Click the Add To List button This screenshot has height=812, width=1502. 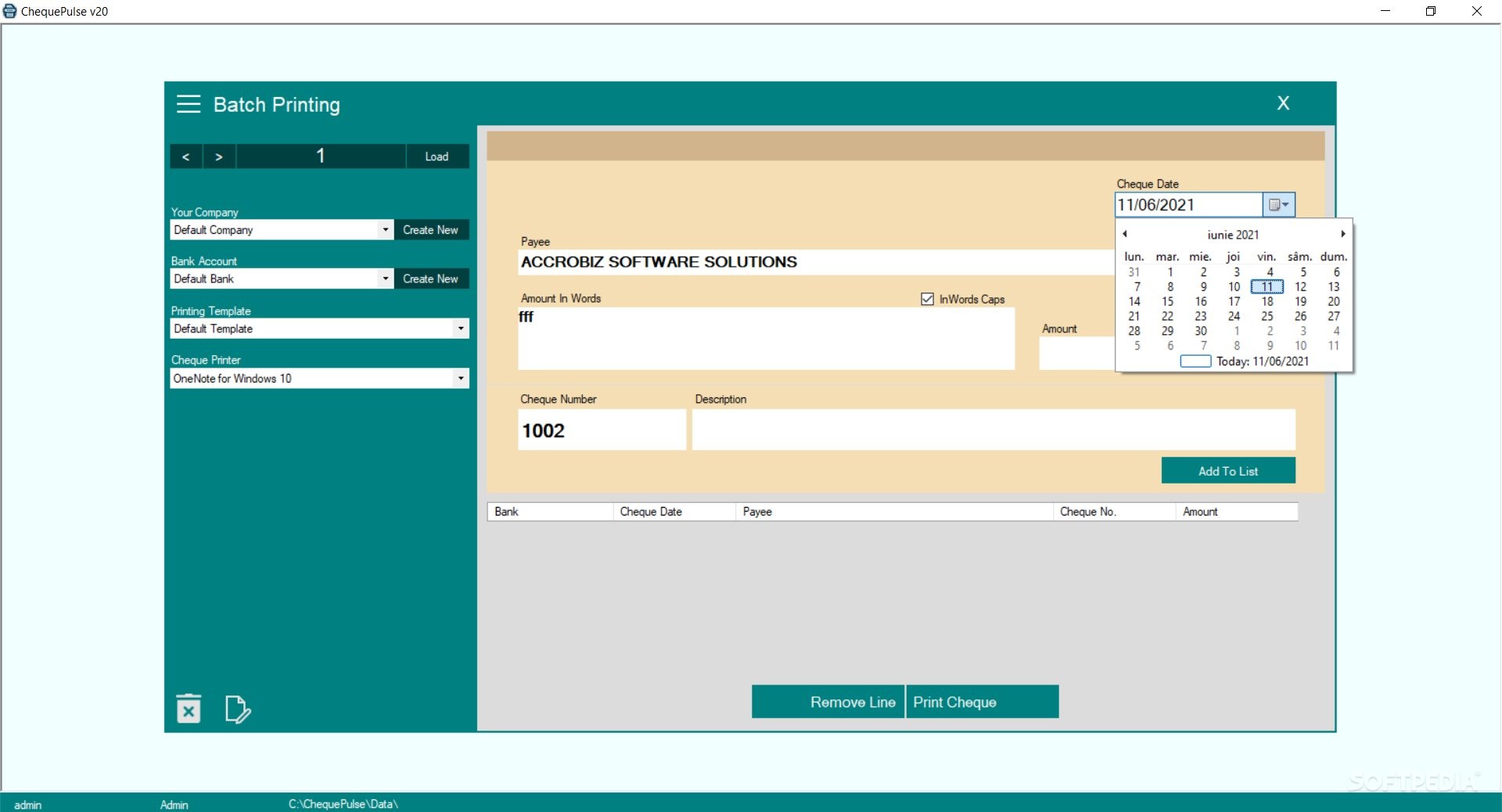[1227, 470]
